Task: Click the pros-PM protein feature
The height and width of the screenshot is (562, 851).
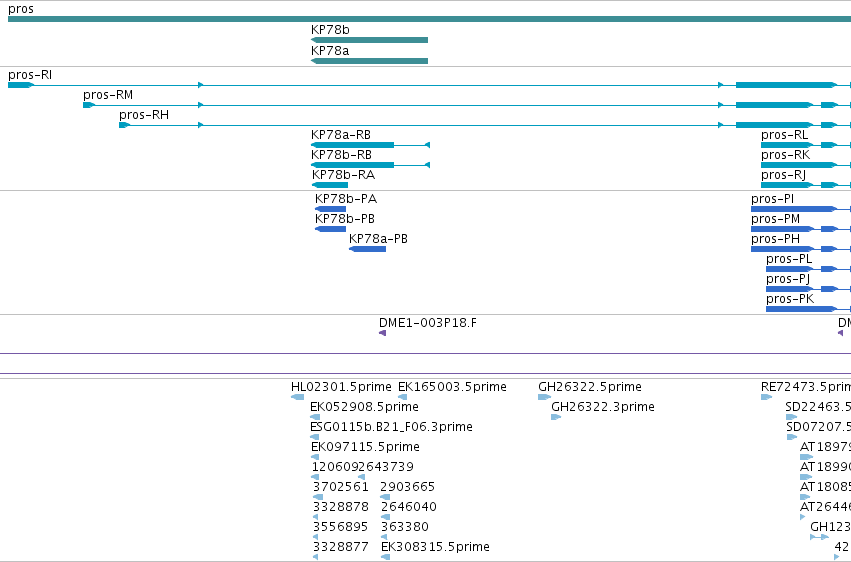Action: tap(801, 229)
